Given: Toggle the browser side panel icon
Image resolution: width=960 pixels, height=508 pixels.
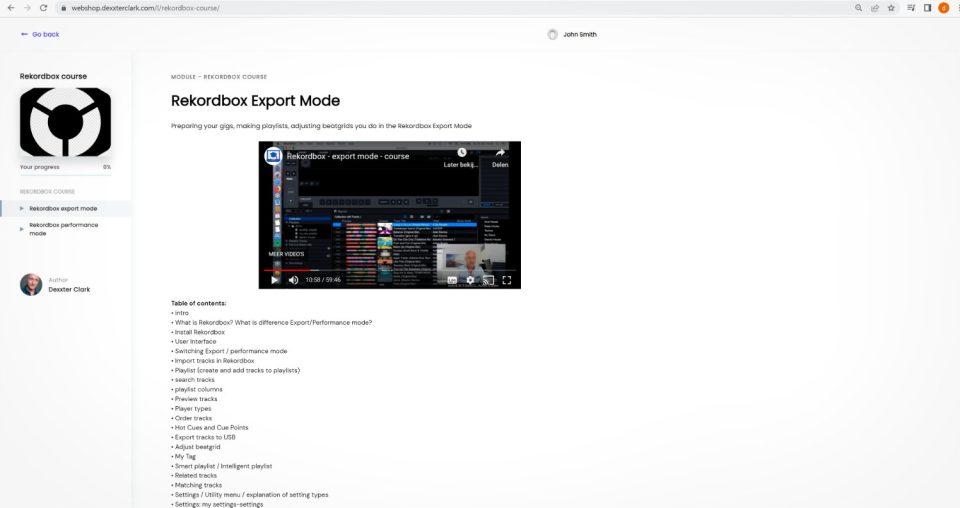Looking at the screenshot, I should pos(928,8).
